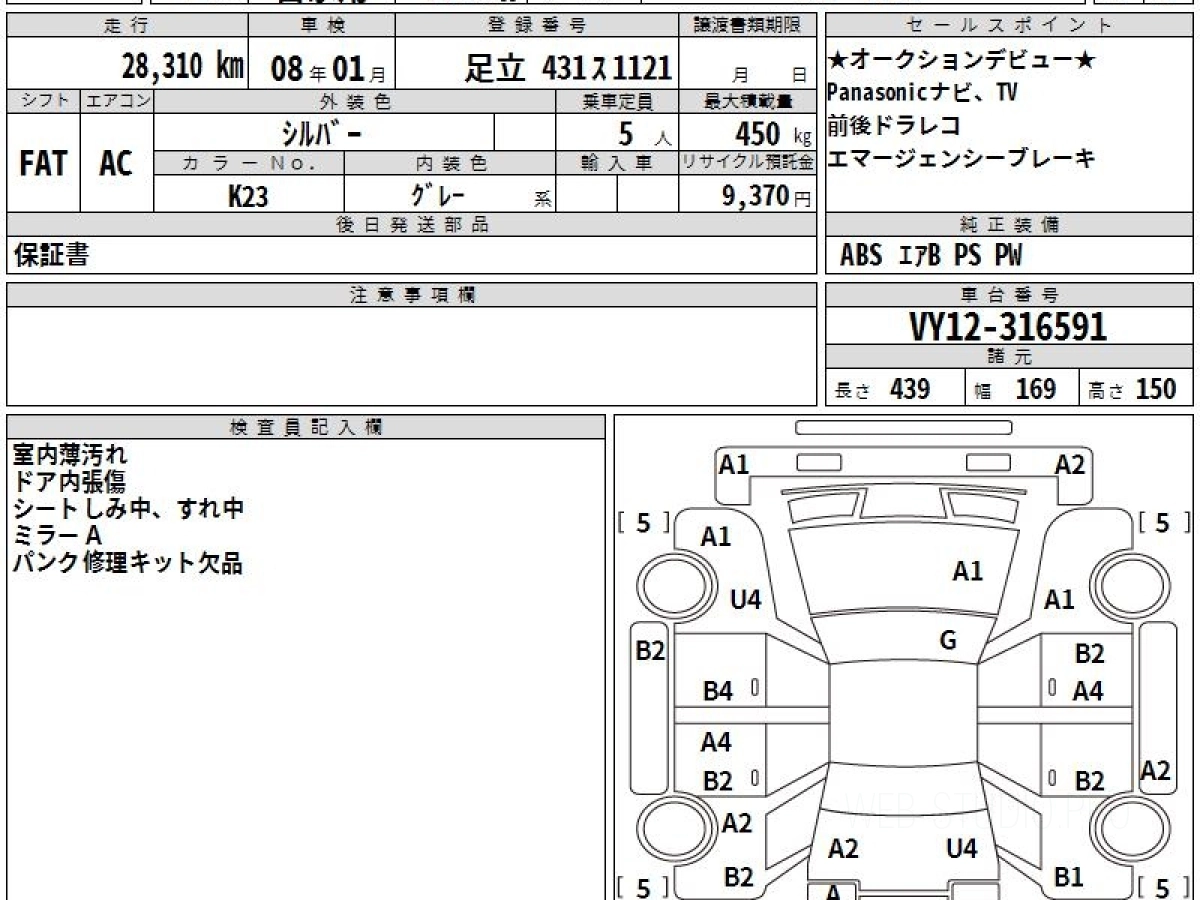Image resolution: width=1200 pixels, height=900 pixels.
Task: Click the 登録番号 header label
Action: click(x=537, y=26)
